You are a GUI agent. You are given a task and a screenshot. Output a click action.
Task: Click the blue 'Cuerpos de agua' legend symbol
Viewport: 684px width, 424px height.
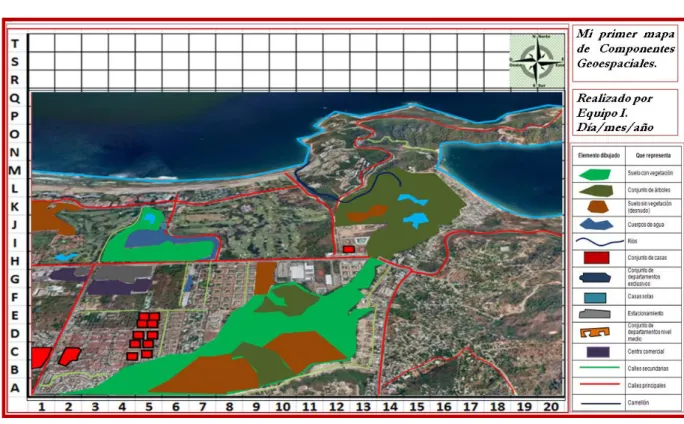596,225
